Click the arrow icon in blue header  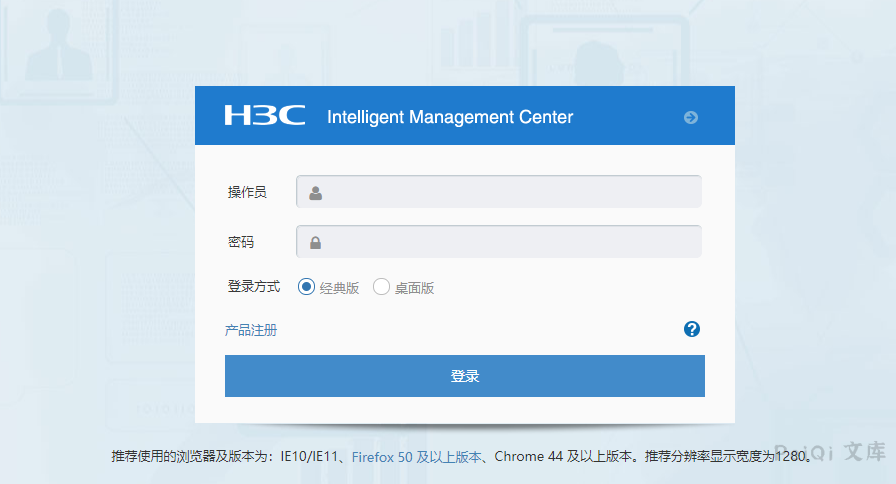tap(691, 117)
